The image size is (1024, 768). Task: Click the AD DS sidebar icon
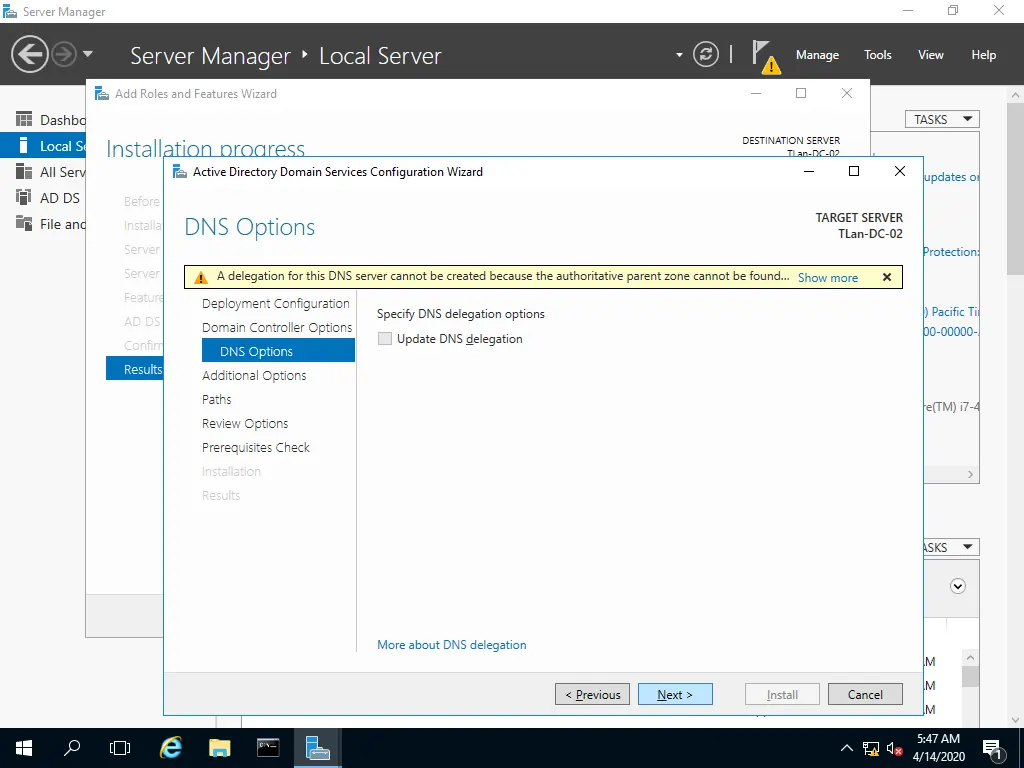(24, 197)
